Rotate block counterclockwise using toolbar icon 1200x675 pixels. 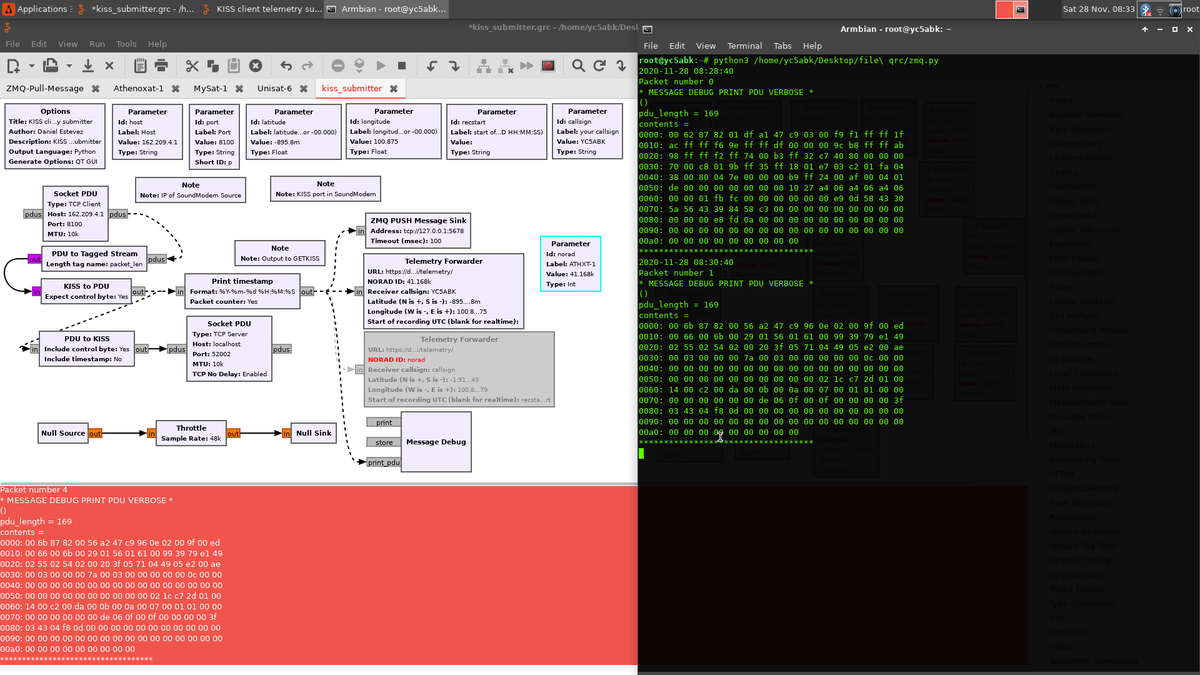pyautogui.click(x=432, y=65)
